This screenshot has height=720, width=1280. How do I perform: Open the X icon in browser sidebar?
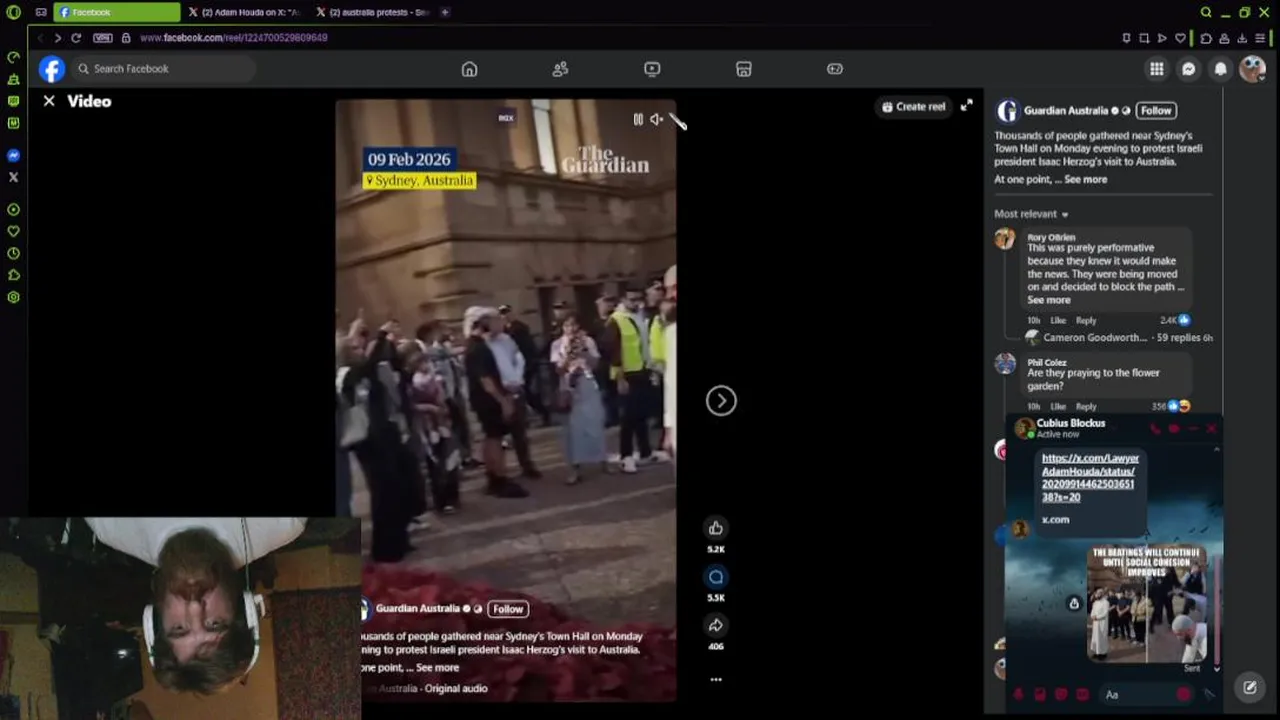[x=13, y=177]
